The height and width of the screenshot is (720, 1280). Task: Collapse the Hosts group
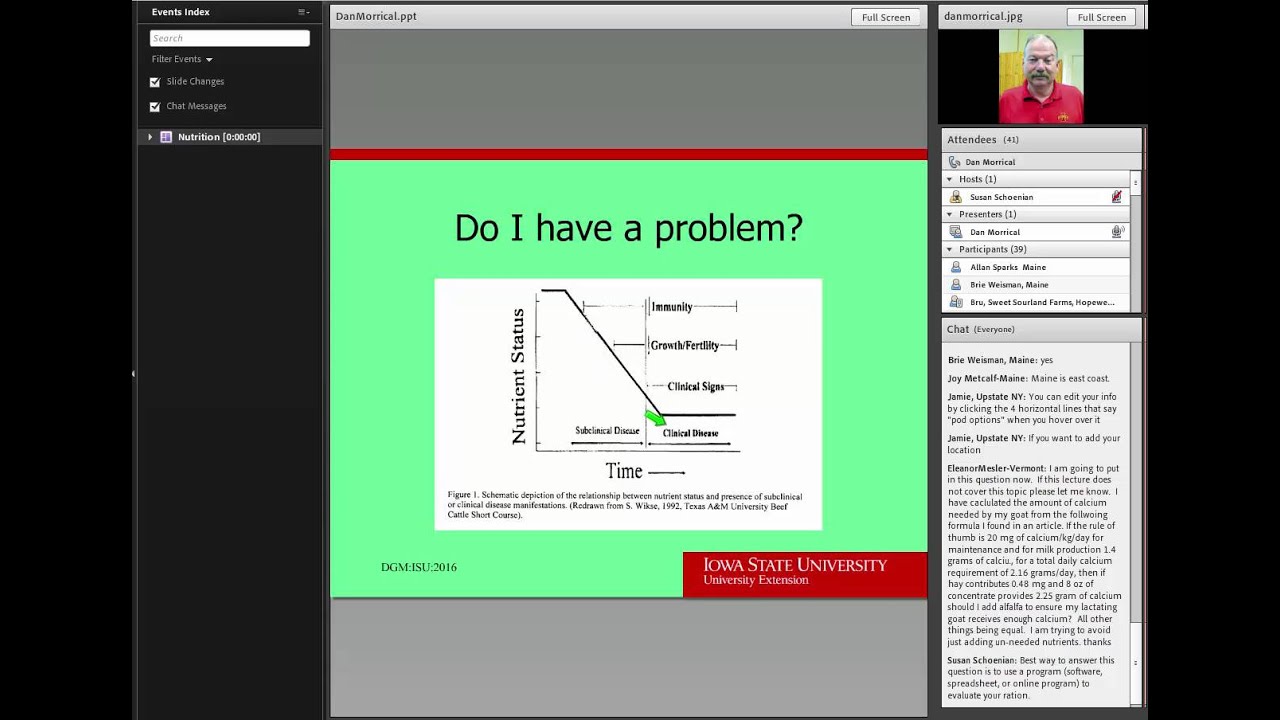(x=949, y=179)
